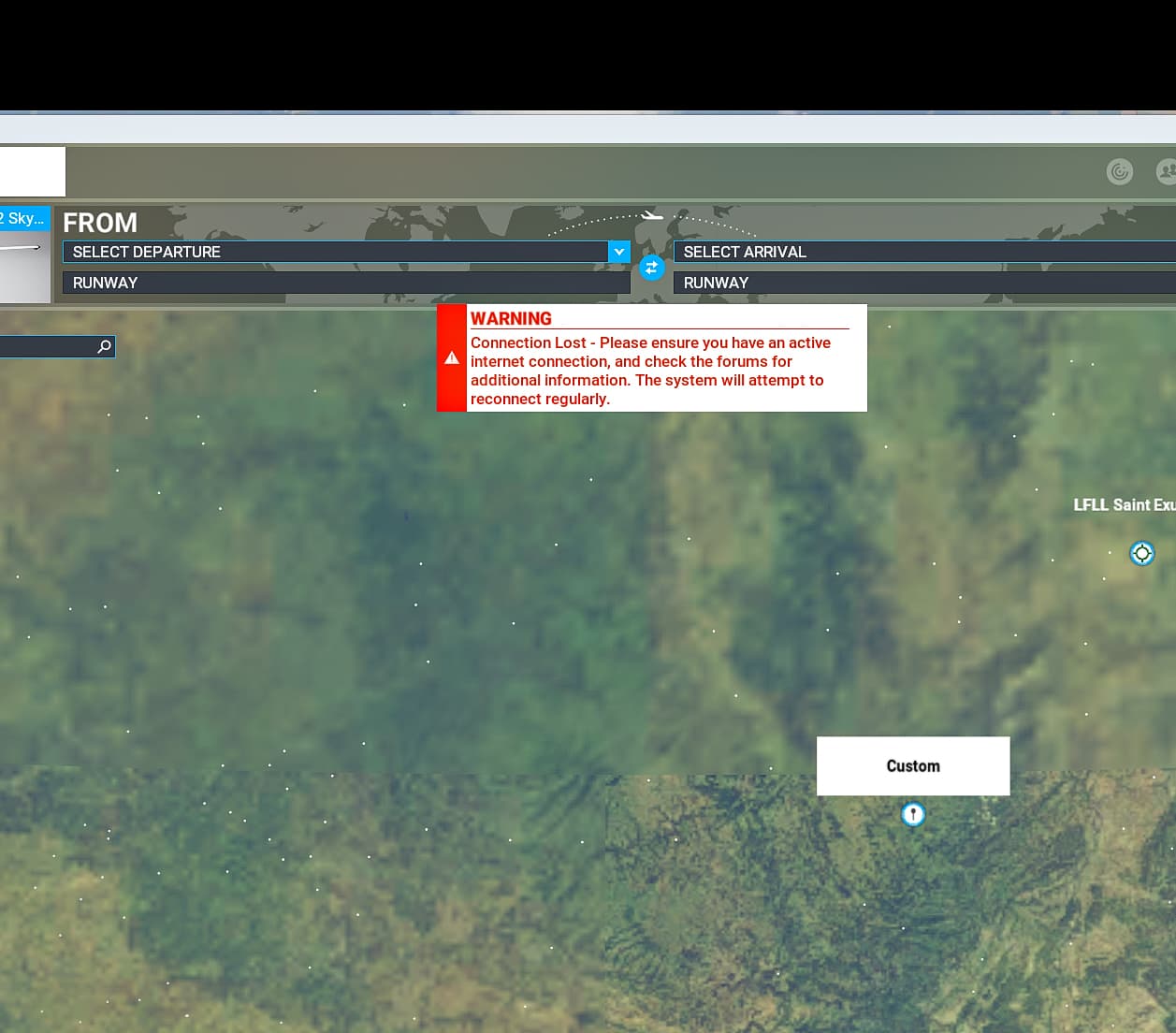Click the Custom waypoint label
1176x1033 pixels.
coord(913,766)
